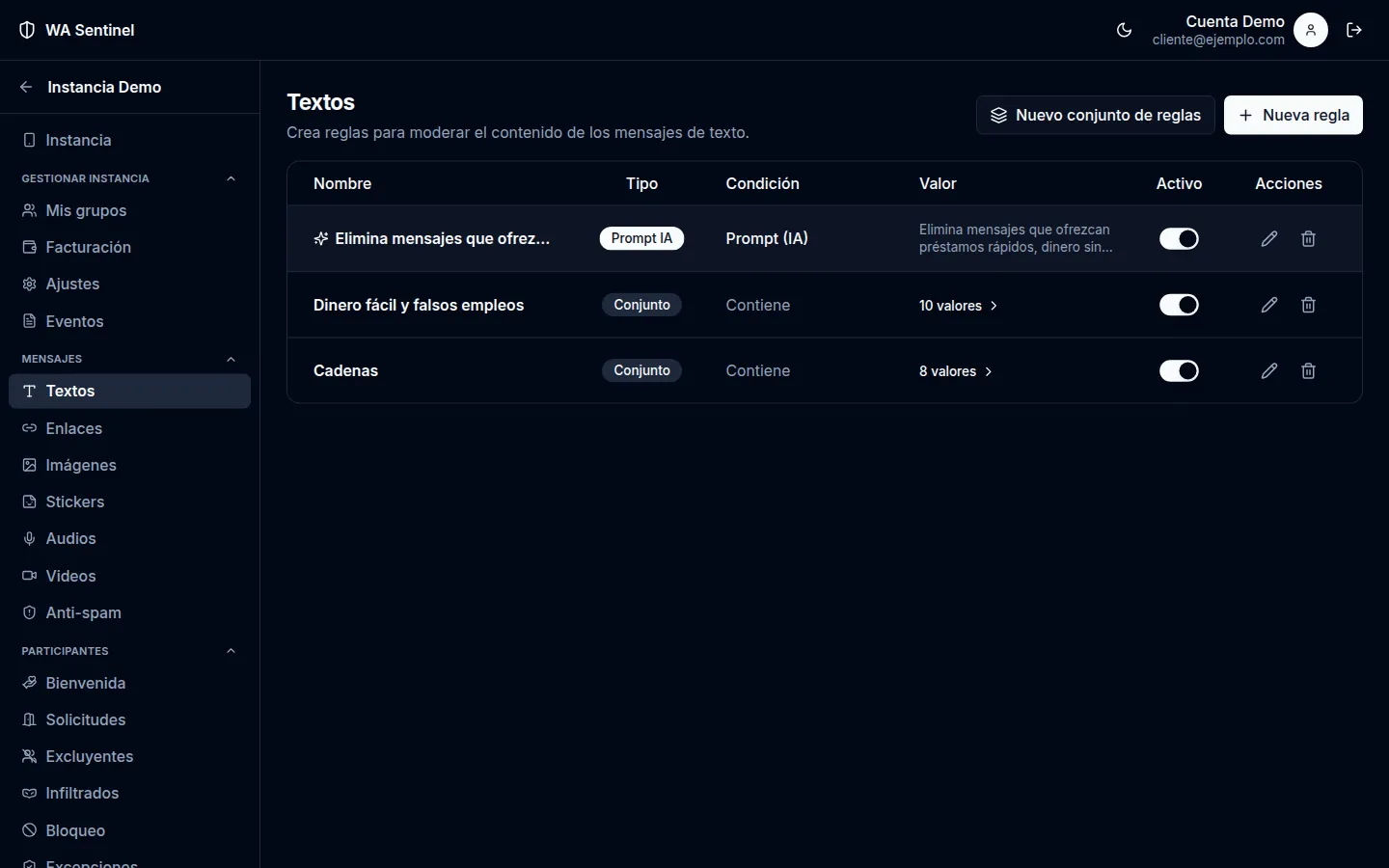Select Textos in the sidebar
This screenshot has width=1389, height=868.
pos(129,391)
